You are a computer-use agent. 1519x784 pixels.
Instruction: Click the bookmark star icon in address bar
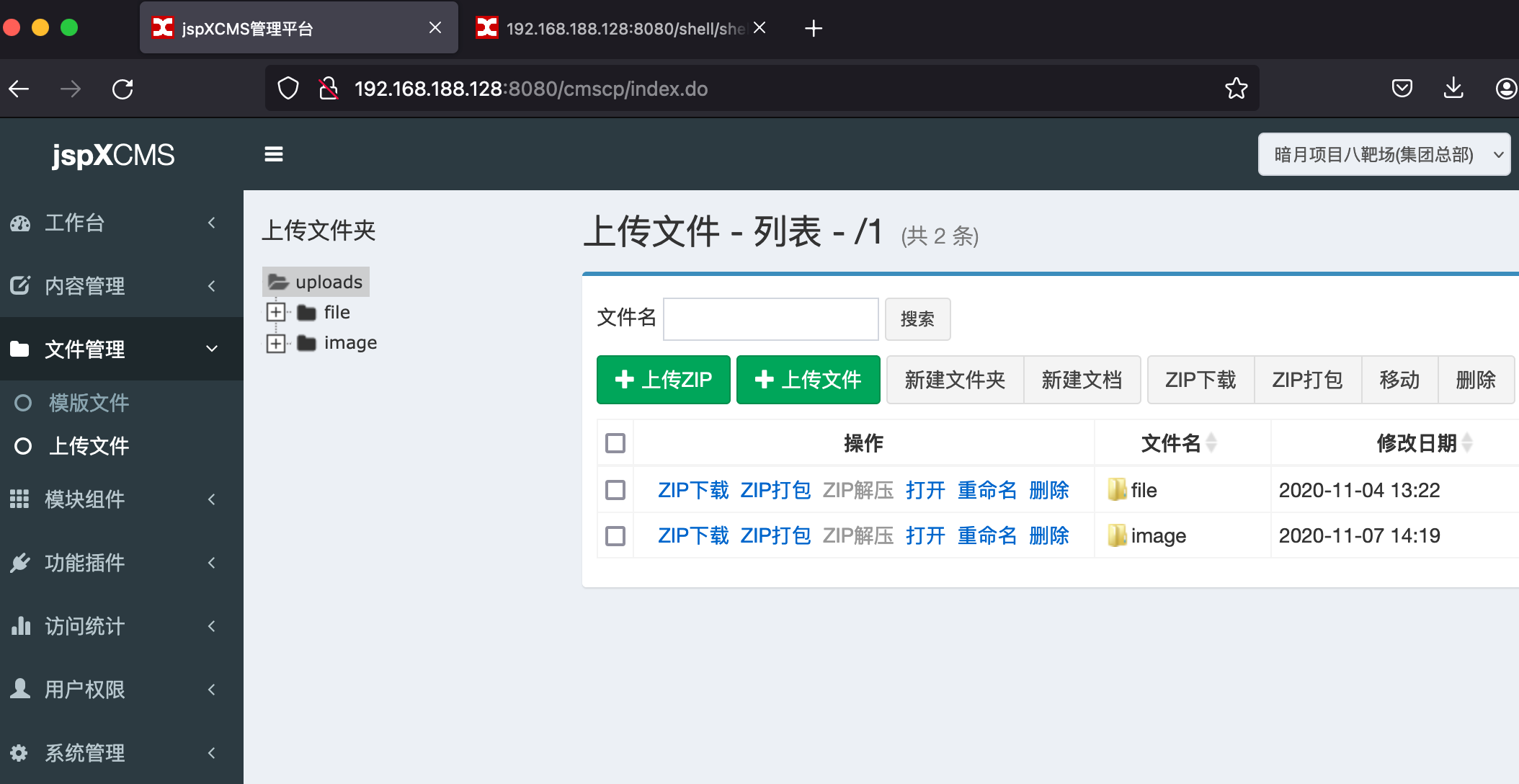(x=1236, y=89)
